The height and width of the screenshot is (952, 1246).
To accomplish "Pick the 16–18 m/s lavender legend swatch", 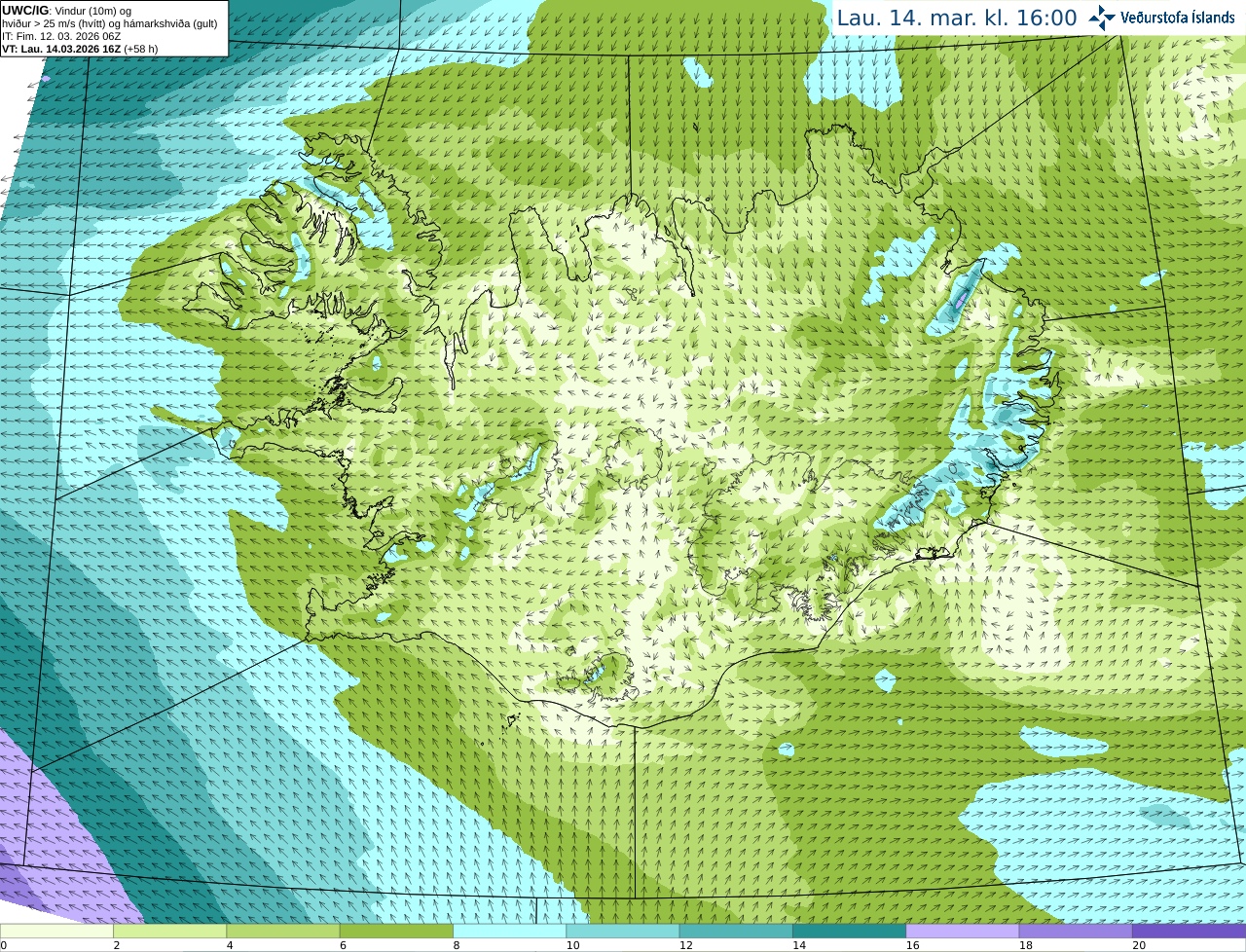I will [x=963, y=931].
